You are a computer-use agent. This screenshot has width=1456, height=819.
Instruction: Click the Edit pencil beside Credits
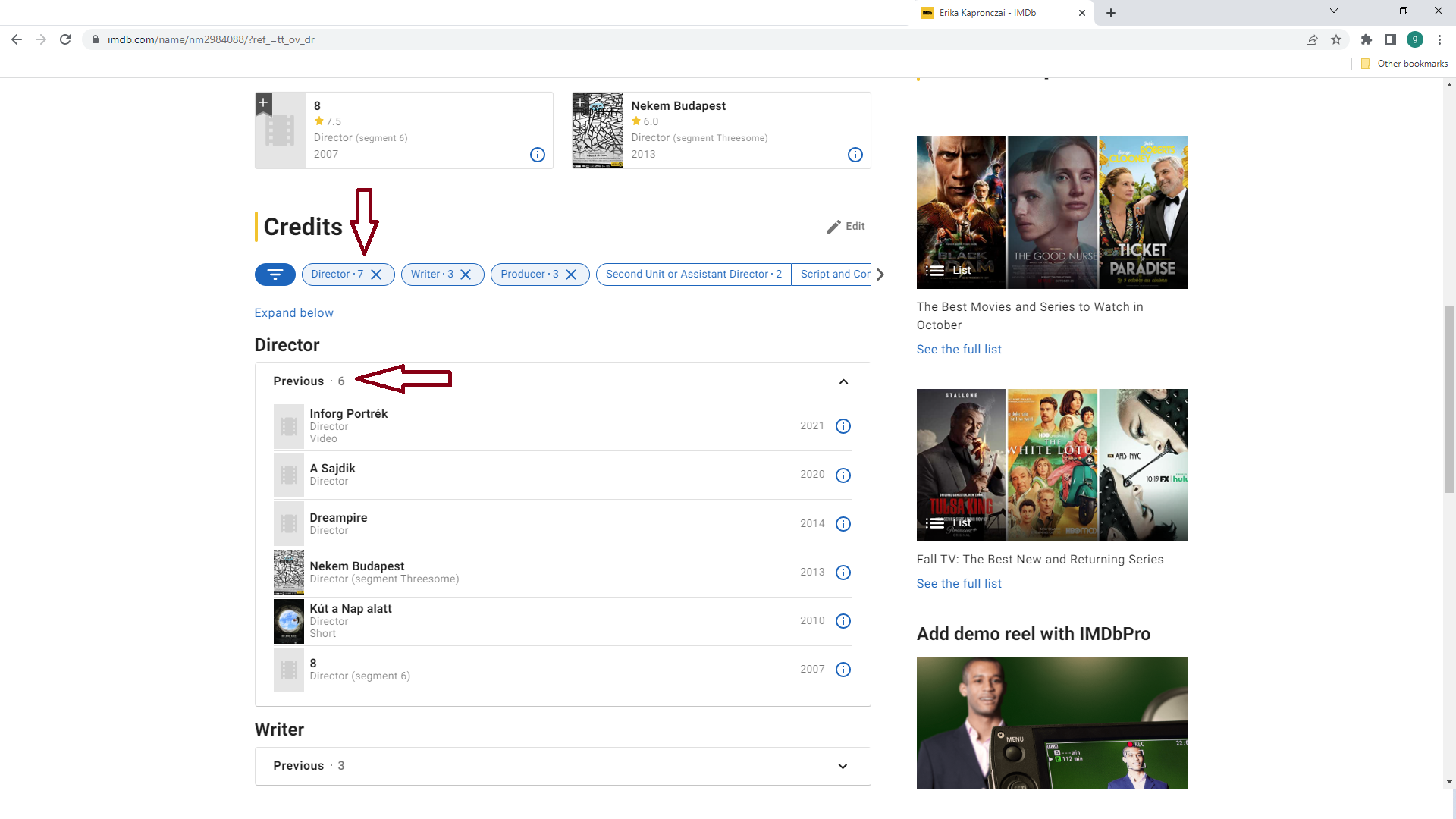coord(846,226)
